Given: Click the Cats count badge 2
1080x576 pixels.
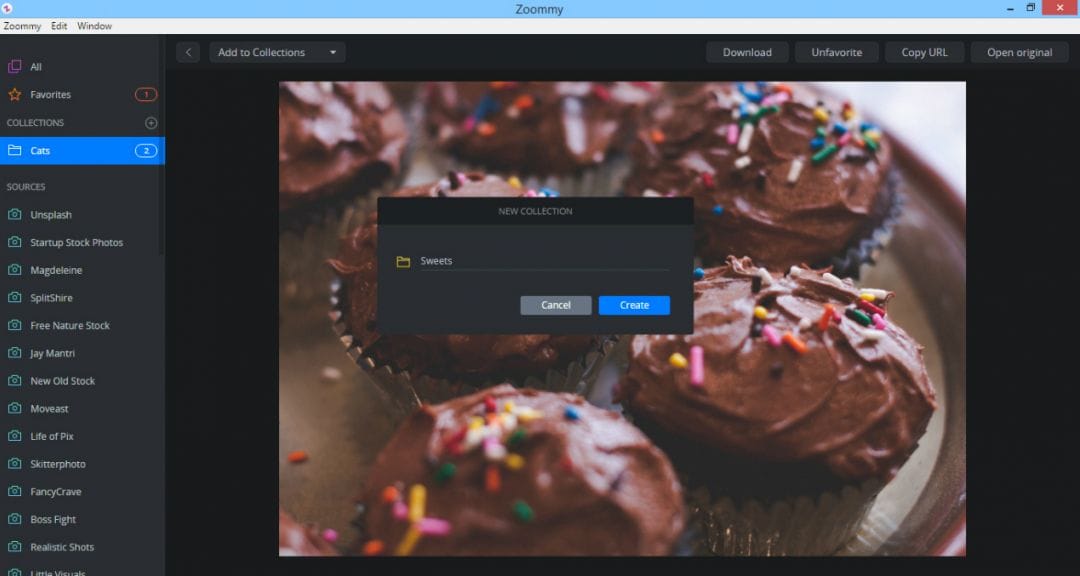Looking at the screenshot, I should point(146,150).
